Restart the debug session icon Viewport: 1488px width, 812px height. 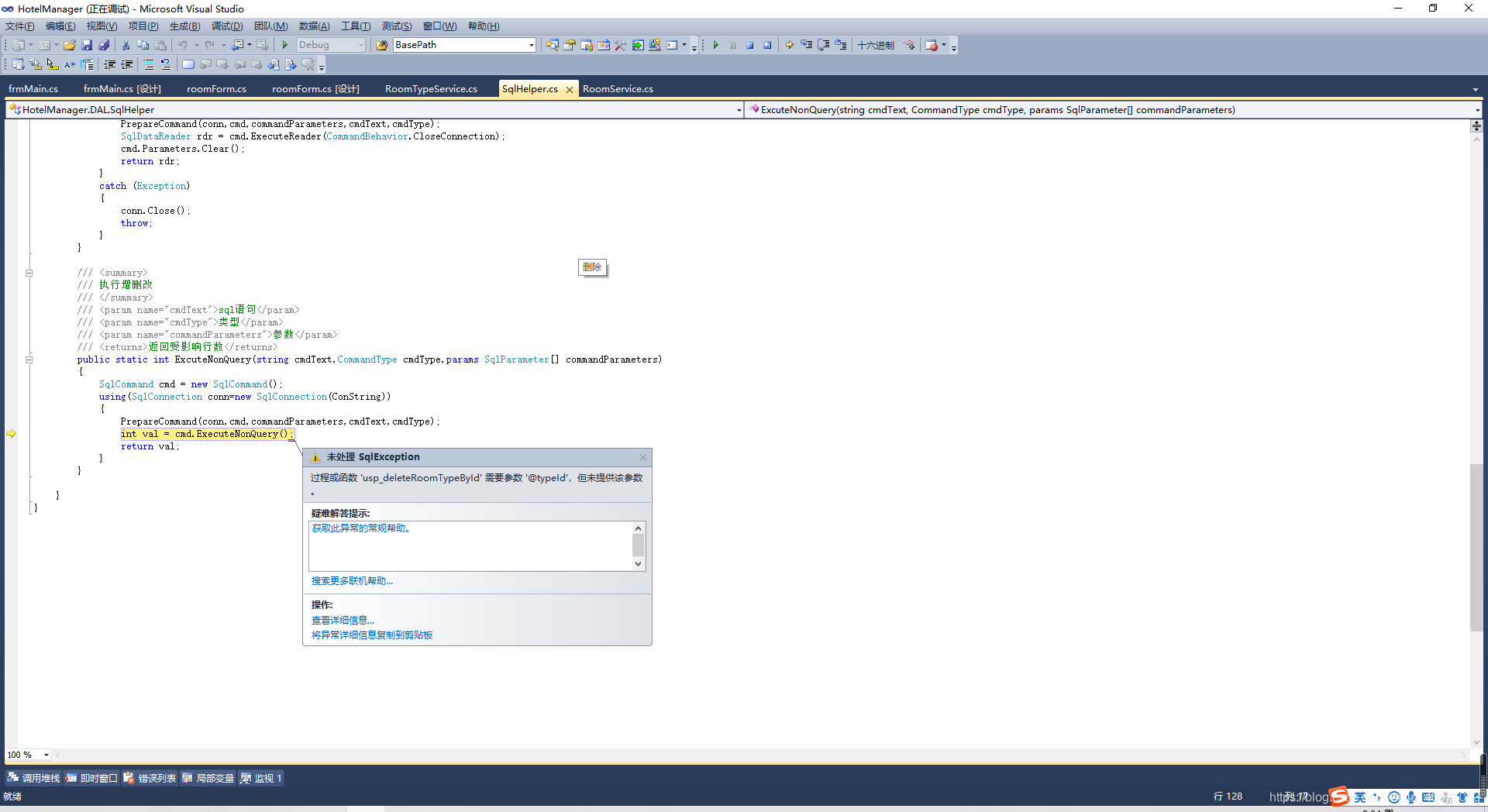tap(767, 46)
